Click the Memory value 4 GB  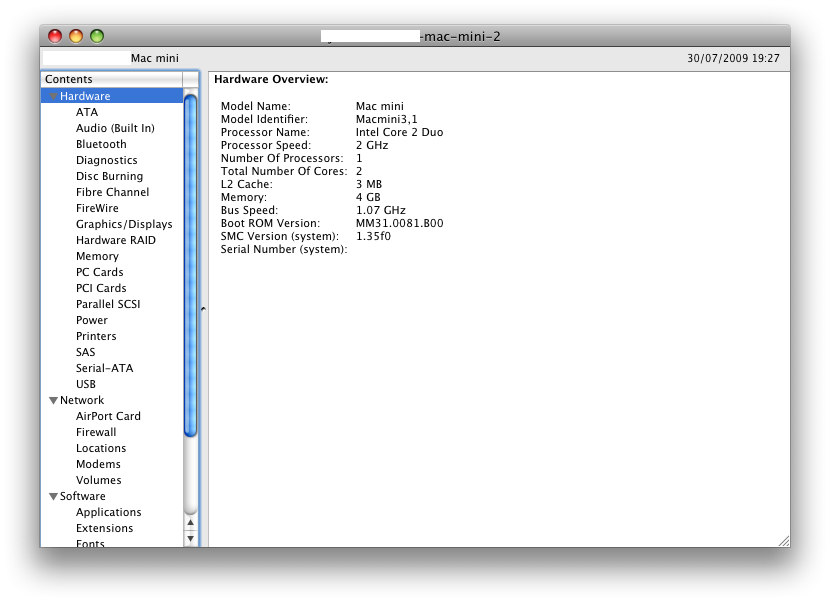tap(368, 197)
